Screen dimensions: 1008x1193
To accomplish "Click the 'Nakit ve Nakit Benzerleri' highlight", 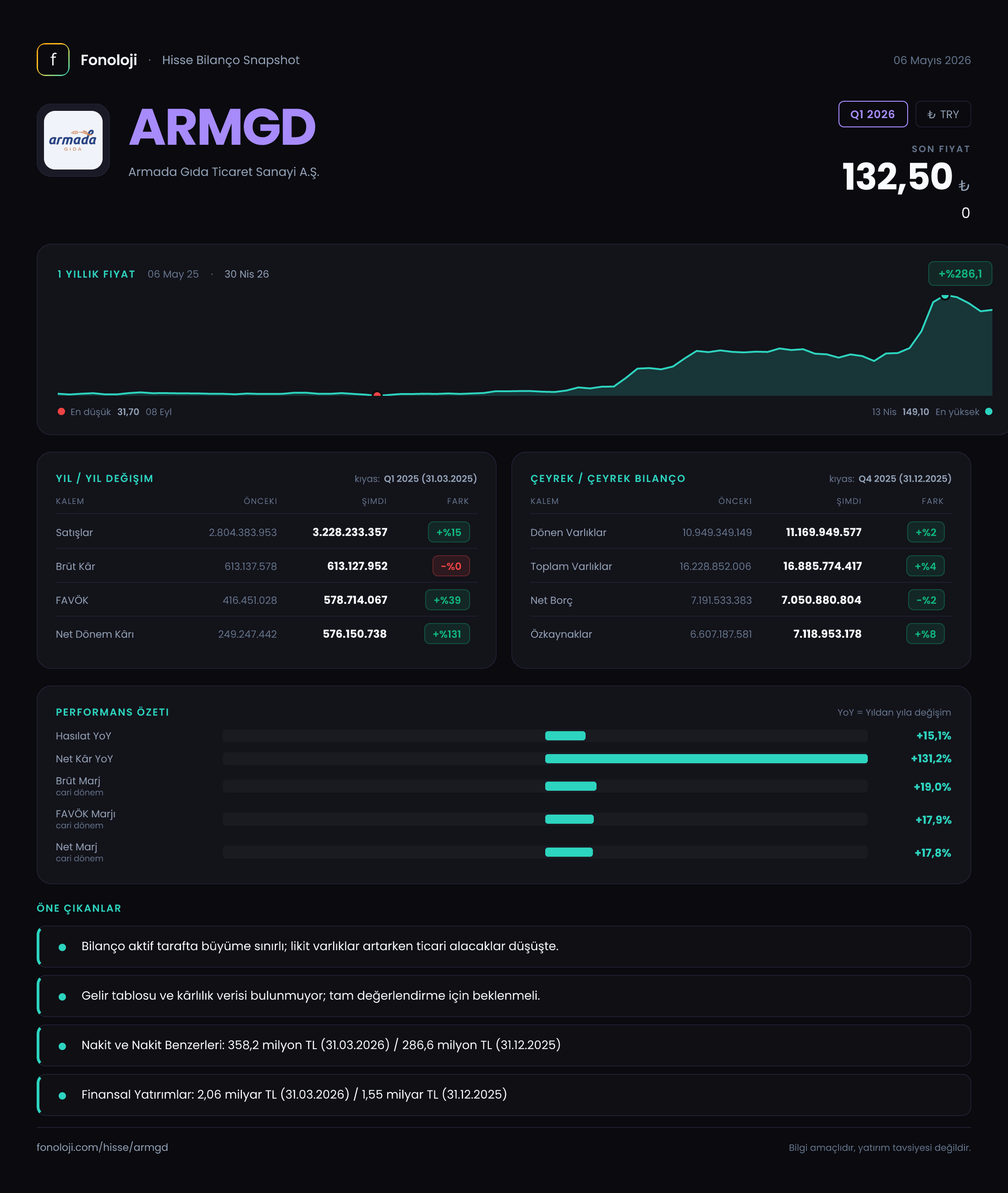I will pos(504,1045).
